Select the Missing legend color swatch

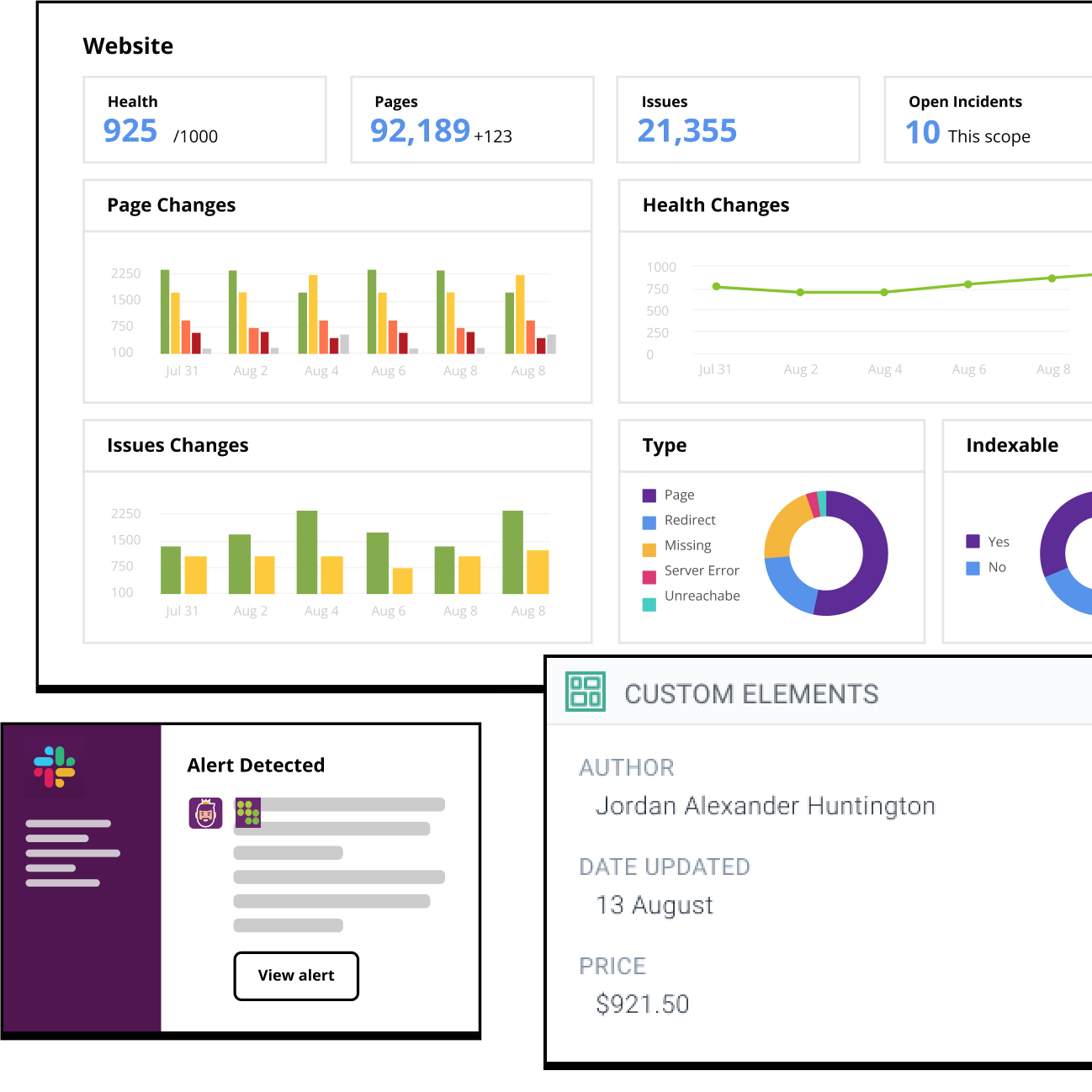(x=649, y=549)
